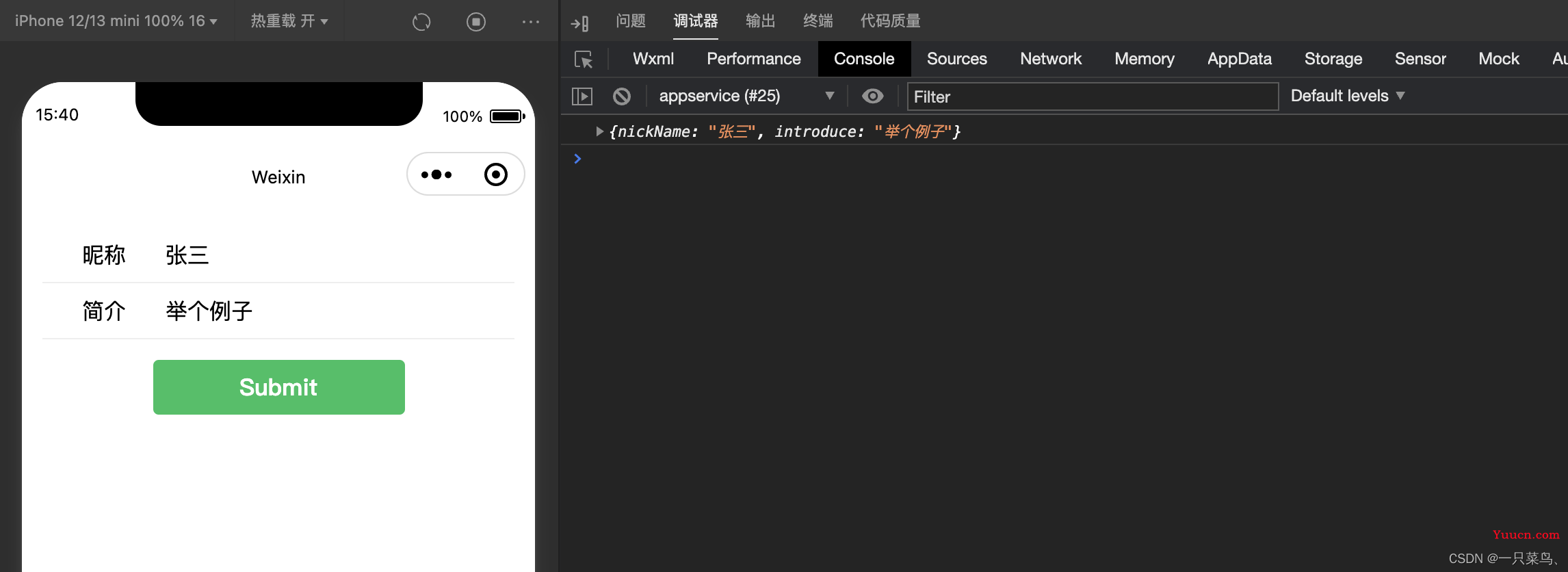Click the console Filter input field
This screenshot has width=1568, height=572.
point(1093,96)
